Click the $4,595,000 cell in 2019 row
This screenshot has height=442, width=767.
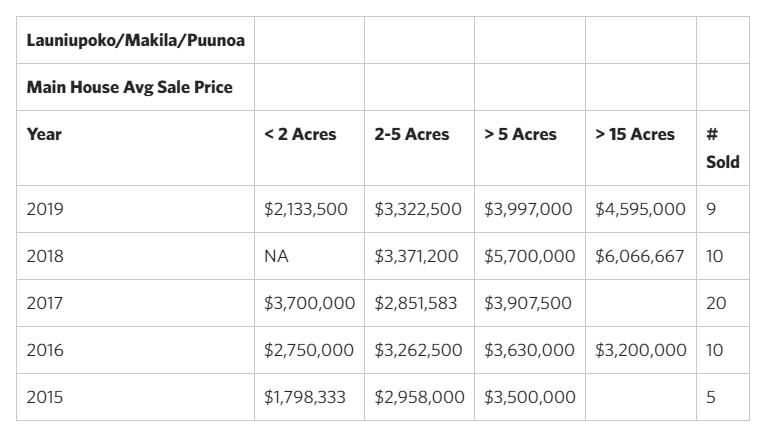[641, 209]
